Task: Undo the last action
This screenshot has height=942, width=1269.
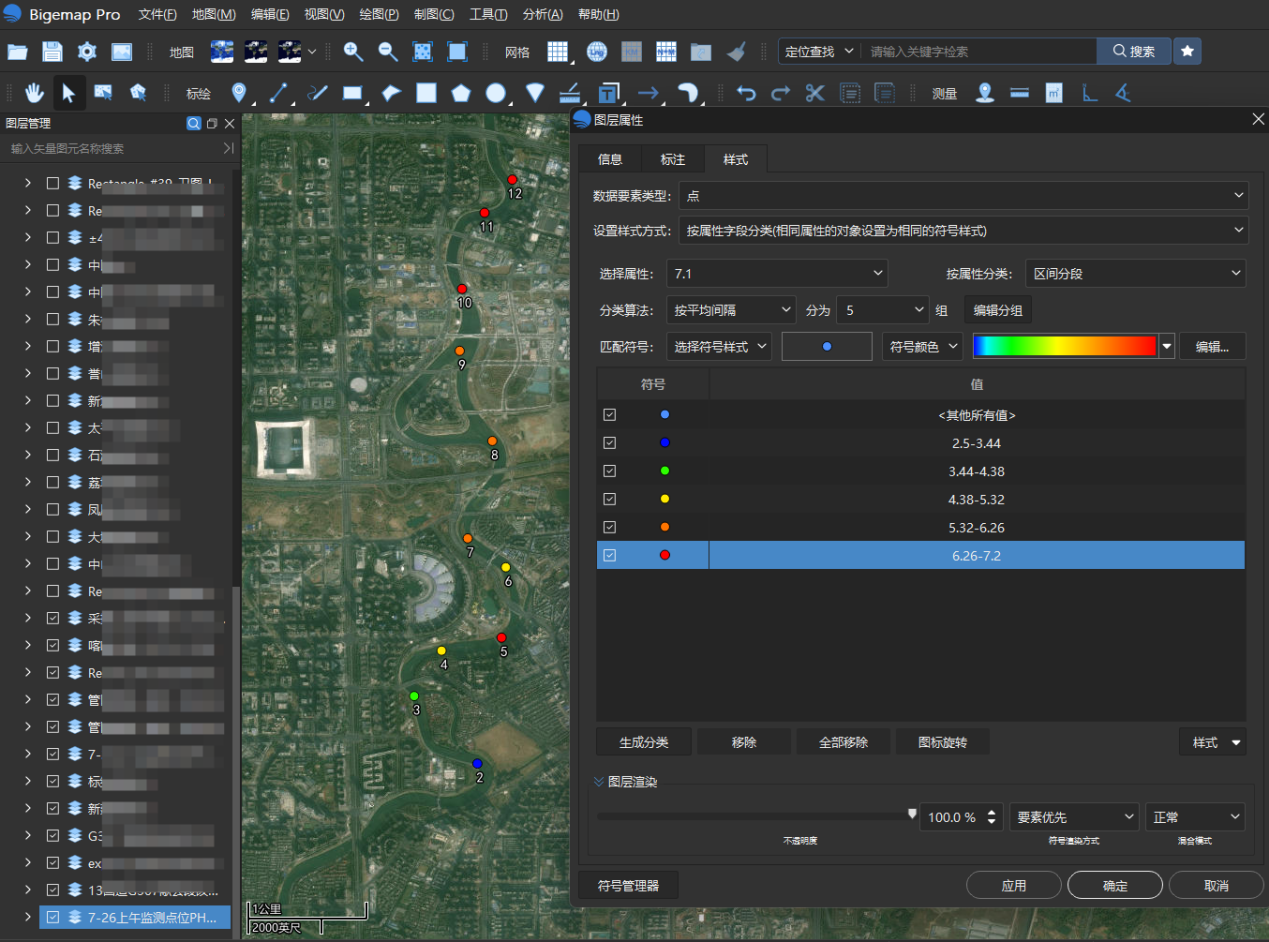Action: [746, 93]
